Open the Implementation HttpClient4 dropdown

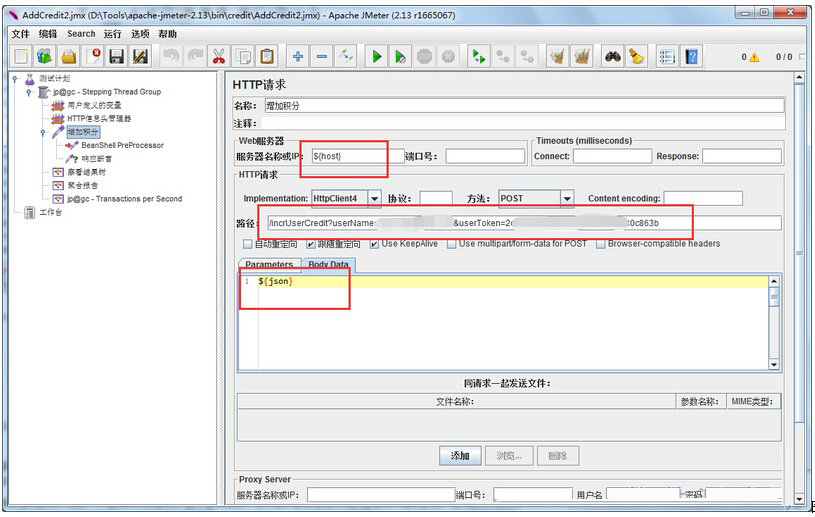(x=374, y=198)
